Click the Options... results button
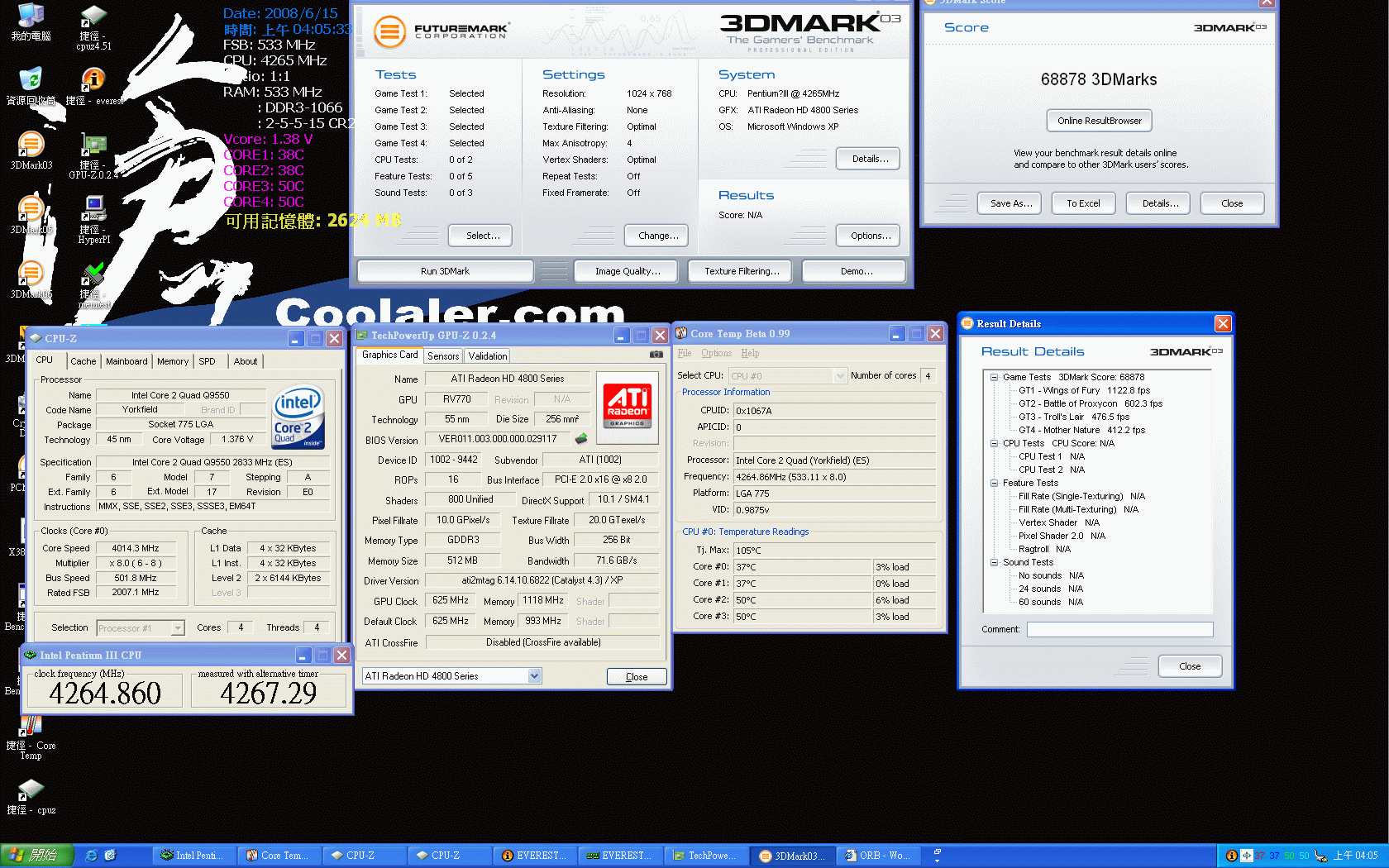 point(867,236)
